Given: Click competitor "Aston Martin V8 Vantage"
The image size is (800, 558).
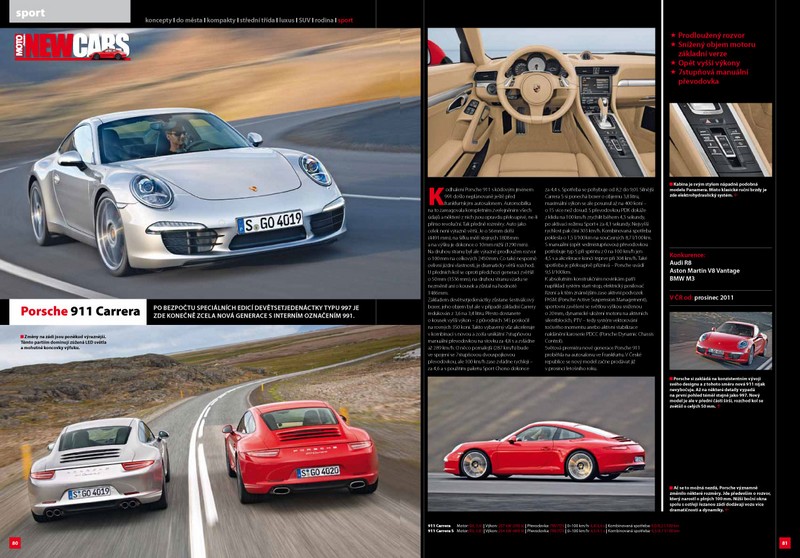Looking at the screenshot, I should point(705,271).
